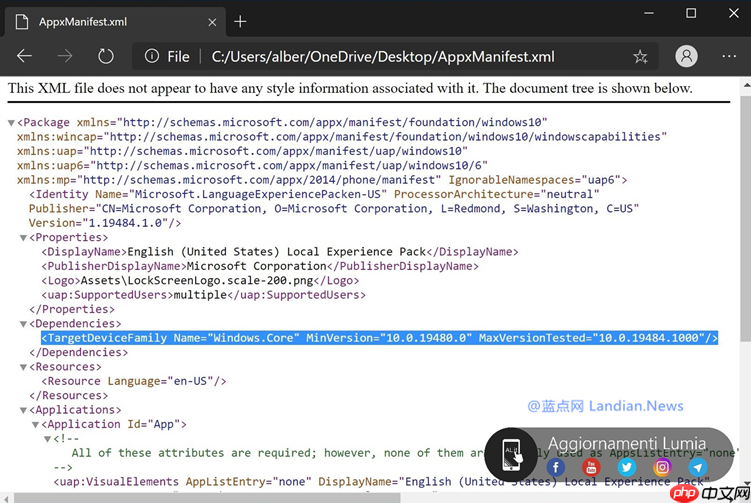The image size is (751, 503).
Task: Close the AppxManifest.xml tab
Action: coord(212,22)
